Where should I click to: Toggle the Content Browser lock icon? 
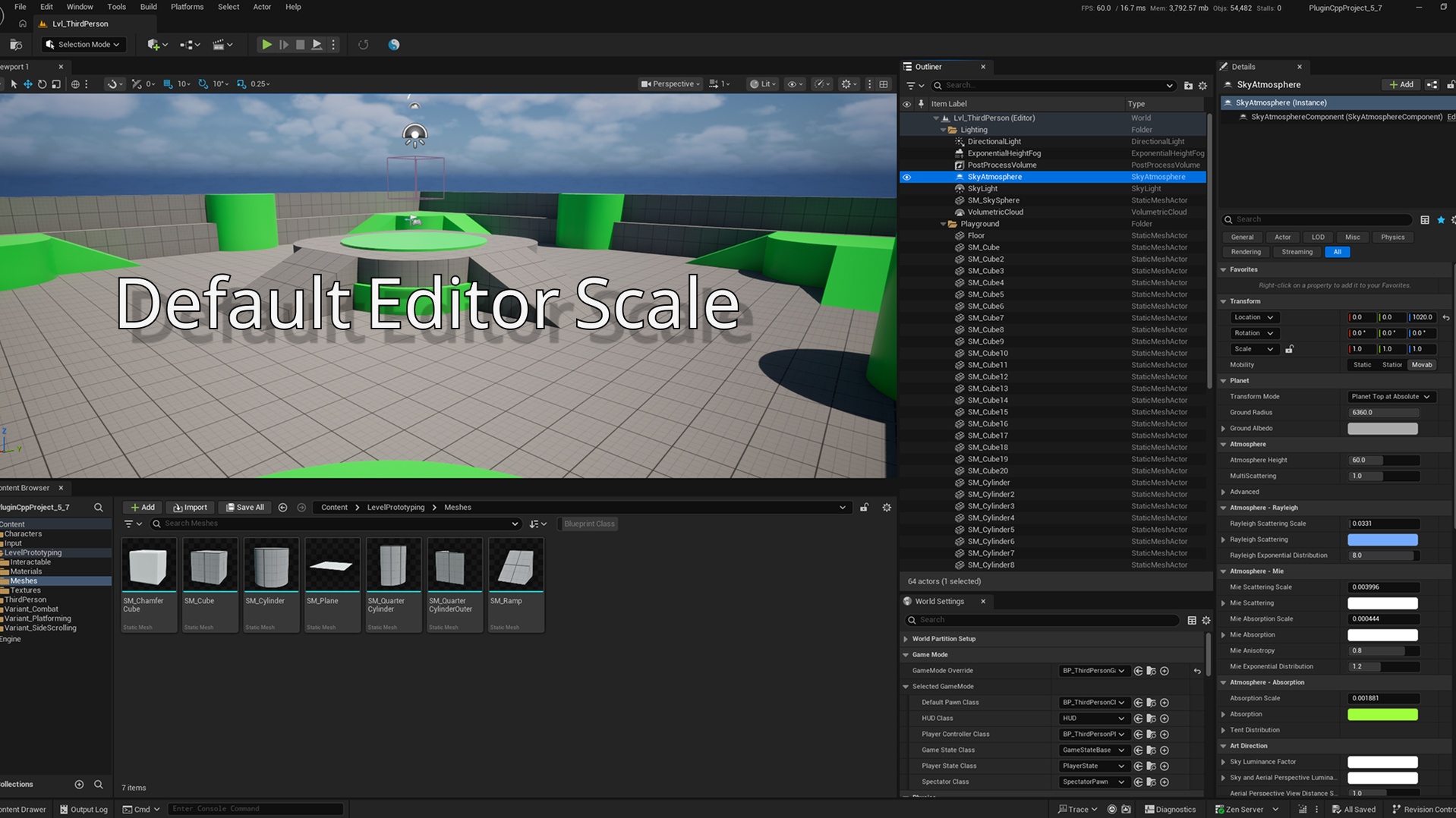864,508
